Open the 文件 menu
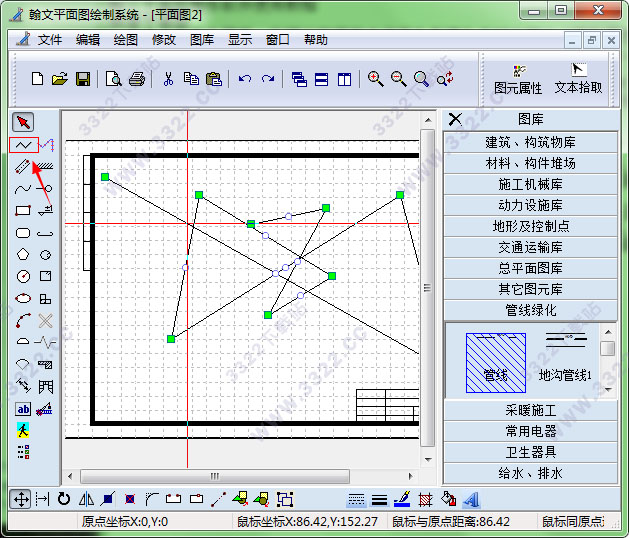The width and height of the screenshot is (629, 538). 50,40
